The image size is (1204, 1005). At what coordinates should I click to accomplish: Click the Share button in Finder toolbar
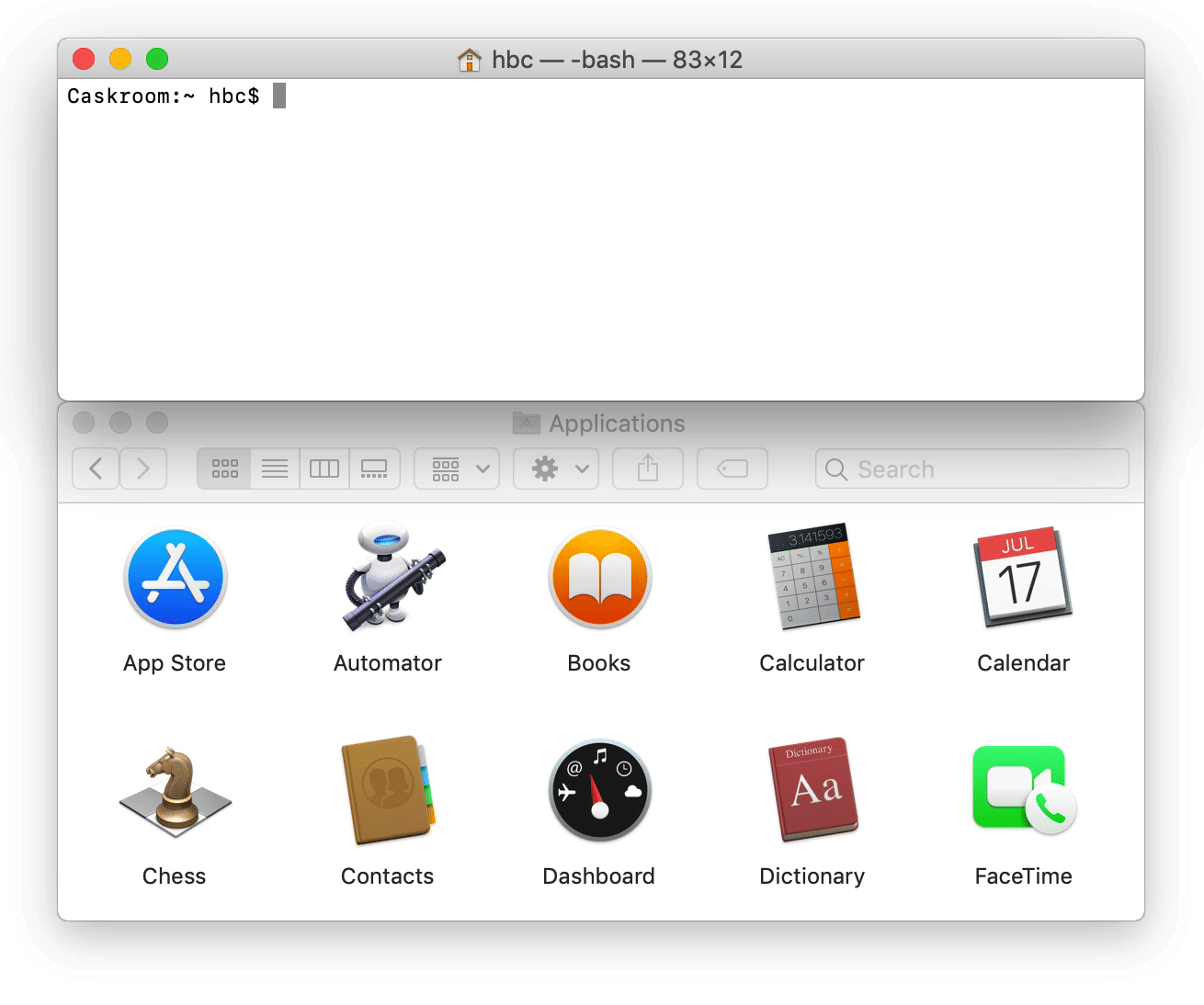coord(648,469)
